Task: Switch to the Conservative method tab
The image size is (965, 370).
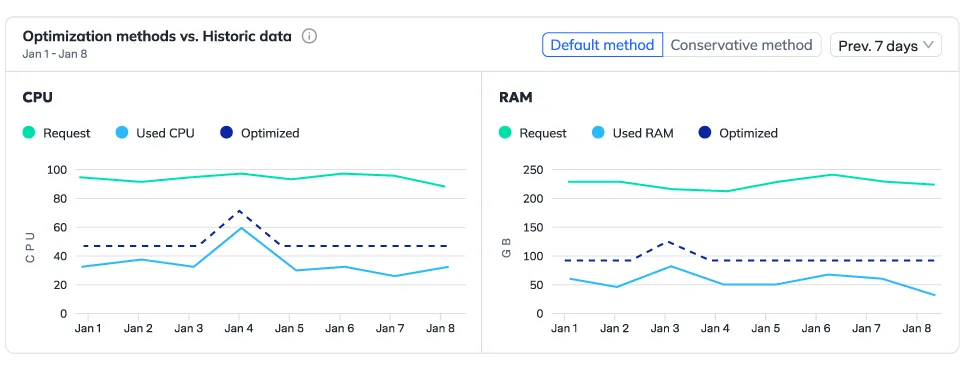Action: coord(742,45)
